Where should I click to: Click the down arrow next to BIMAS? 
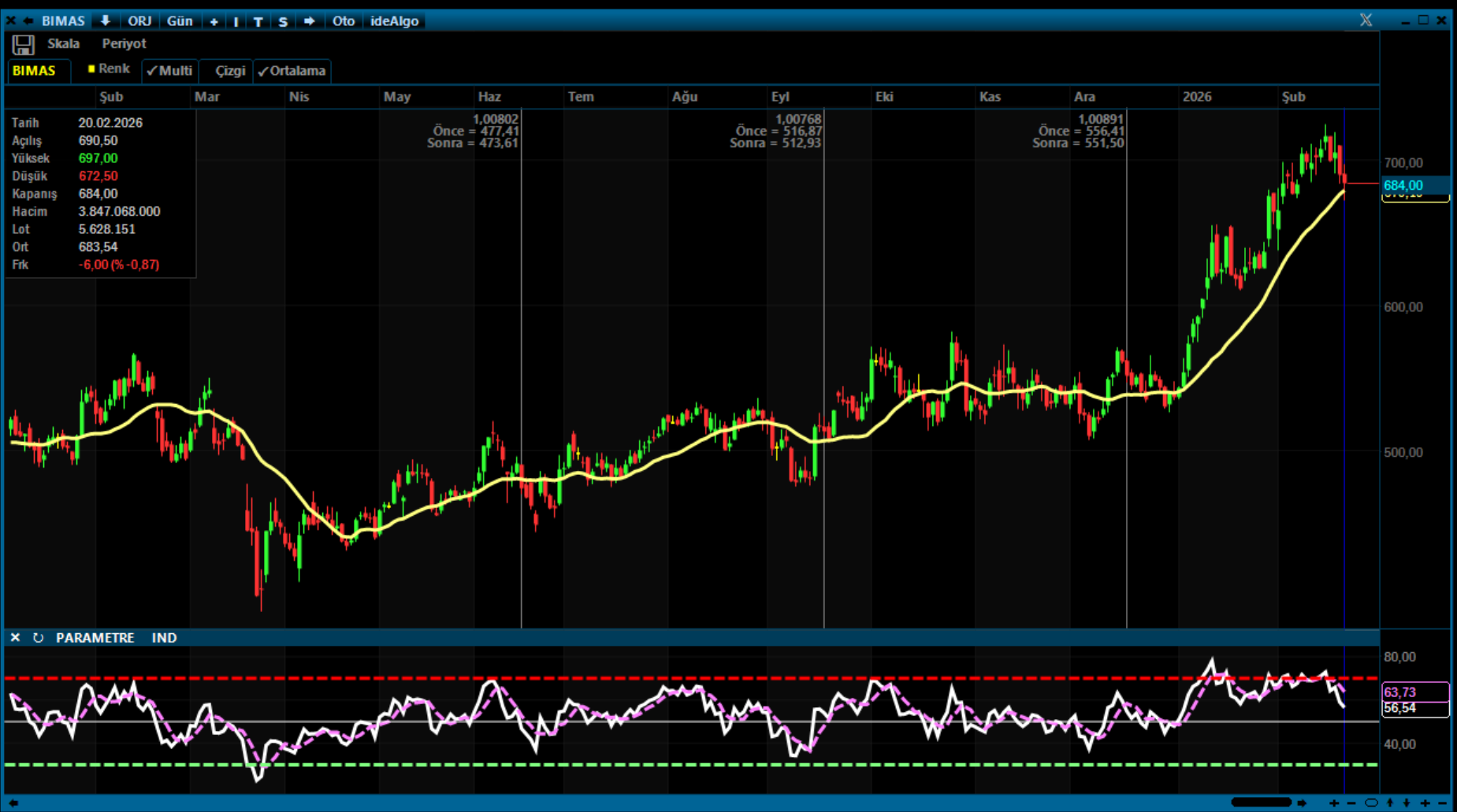click(x=105, y=21)
